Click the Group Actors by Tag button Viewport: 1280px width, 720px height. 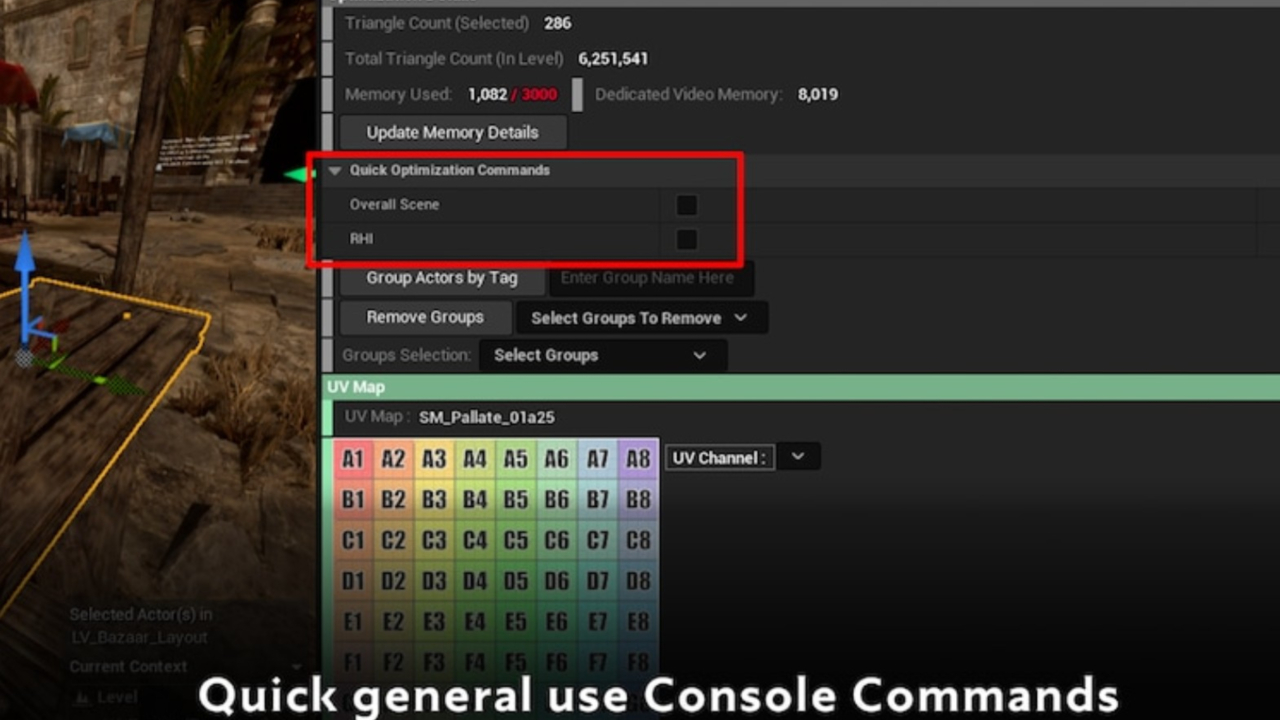[441, 278]
